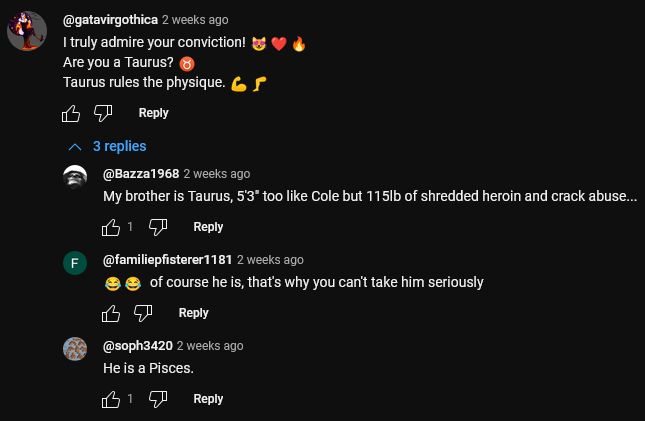Like @familiepfisterer1181's reply
645x421 pixels.
(112, 313)
